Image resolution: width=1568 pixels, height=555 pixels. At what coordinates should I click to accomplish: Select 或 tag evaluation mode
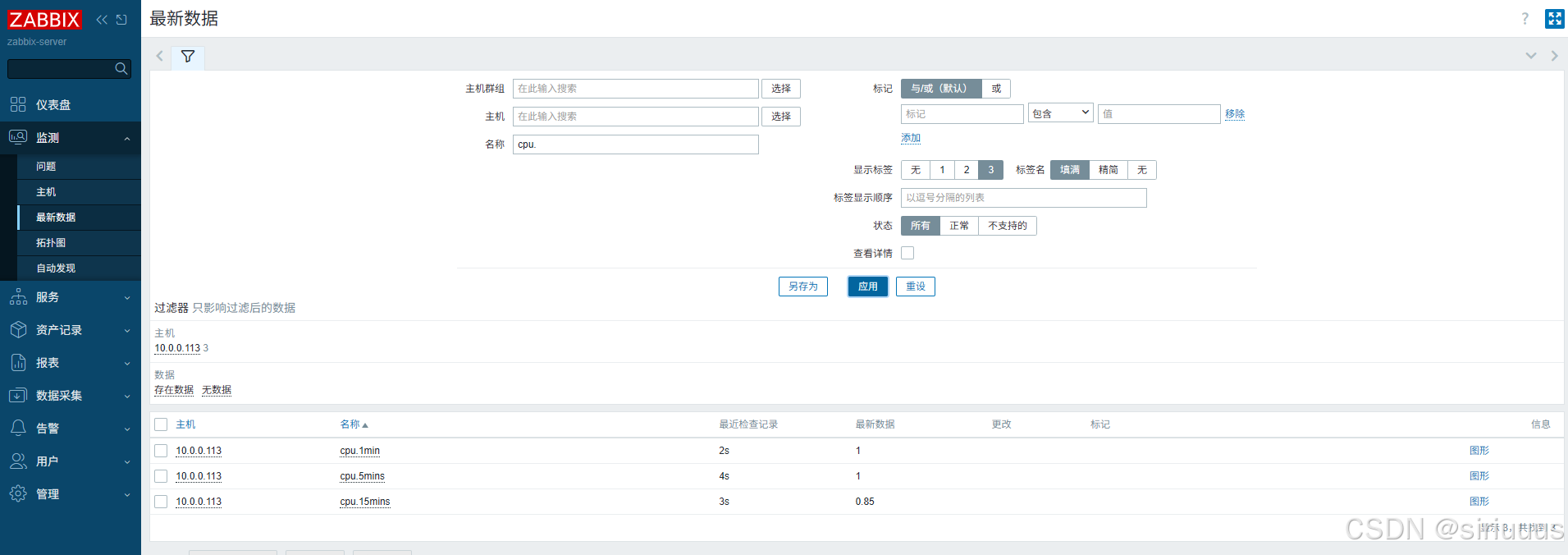996,89
